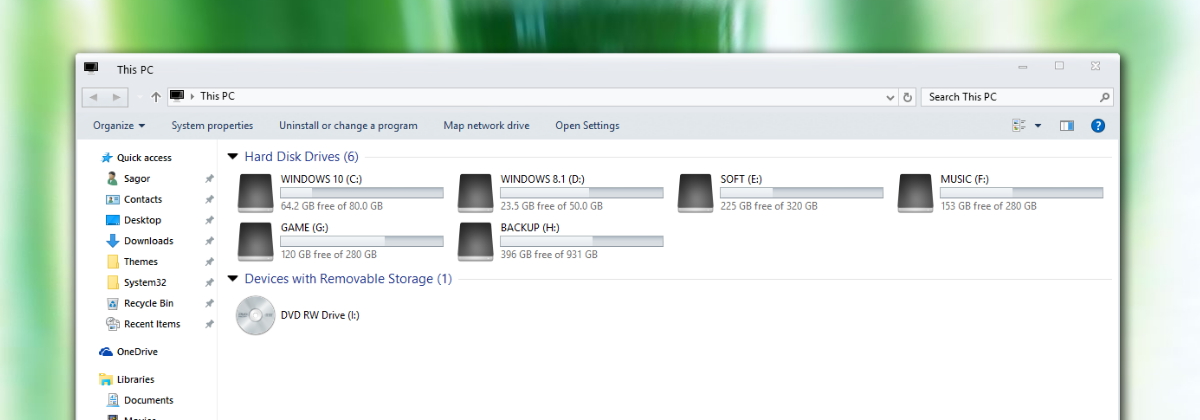Open Sagor user folder in sidebar
Screen dimensions: 1200x420
137,179
